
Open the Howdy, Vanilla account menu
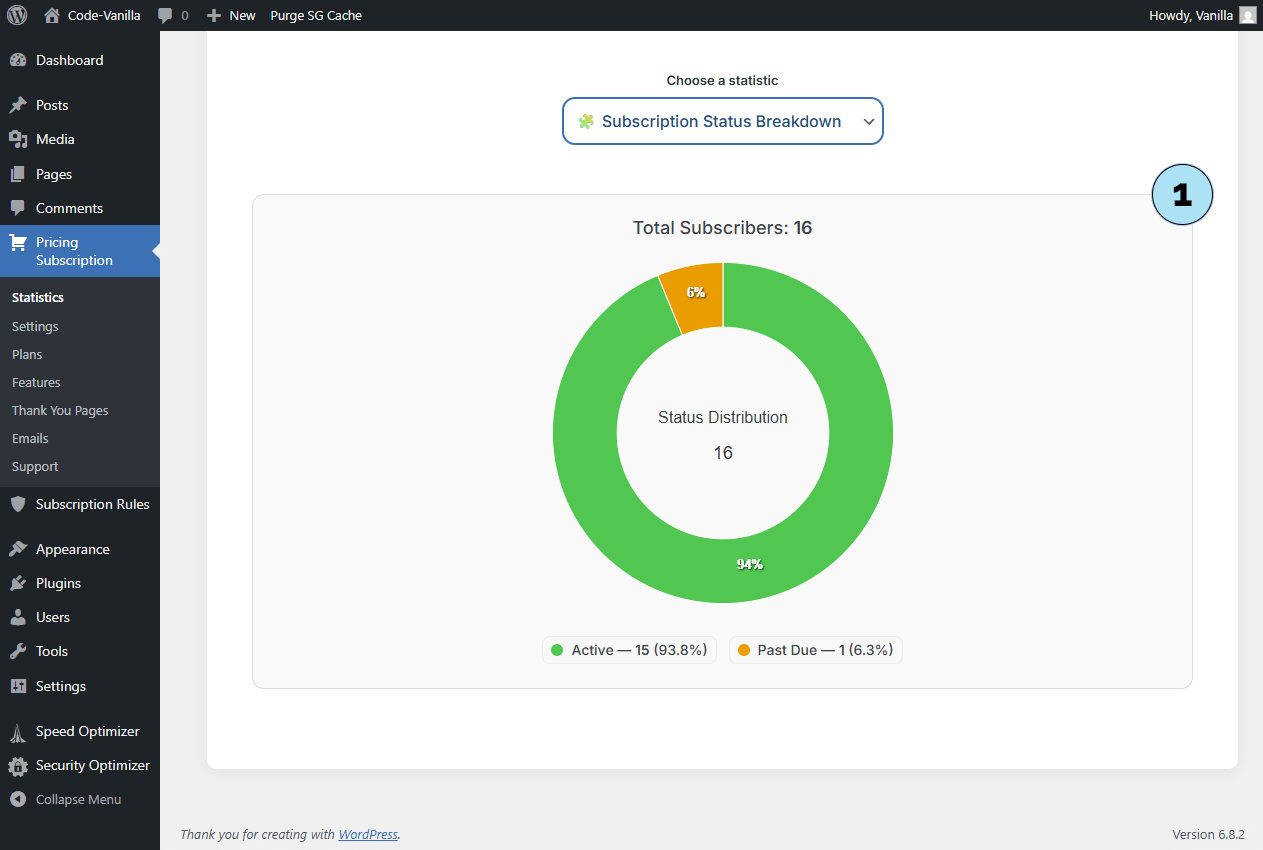click(1201, 15)
